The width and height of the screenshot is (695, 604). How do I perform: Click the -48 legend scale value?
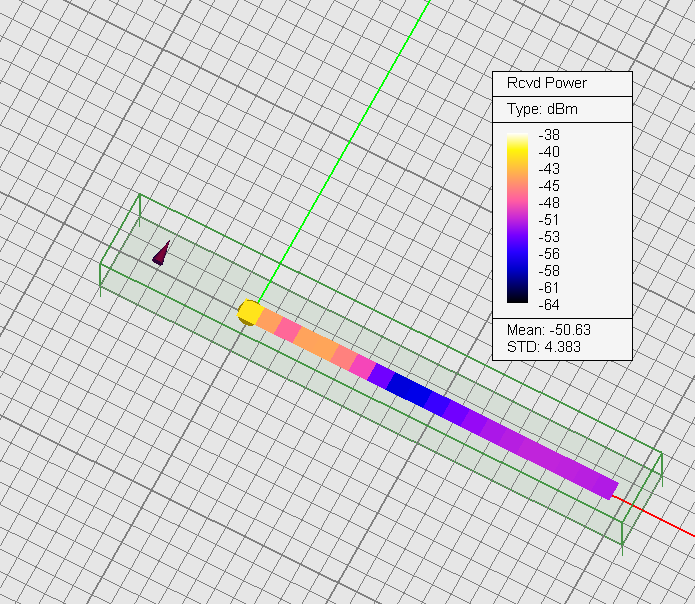pos(549,203)
